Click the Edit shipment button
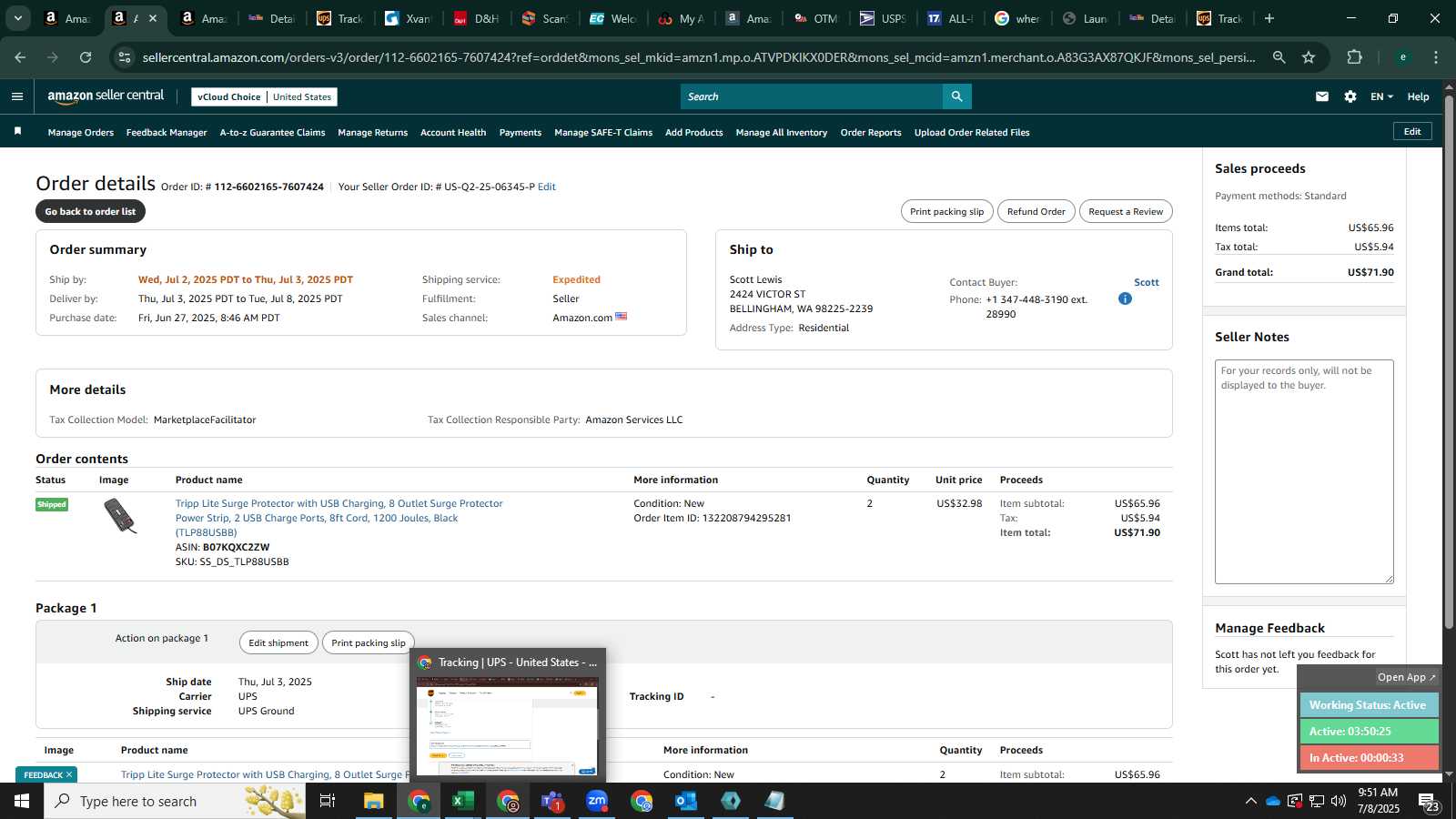1456x819 pixels. coord(278,642)
